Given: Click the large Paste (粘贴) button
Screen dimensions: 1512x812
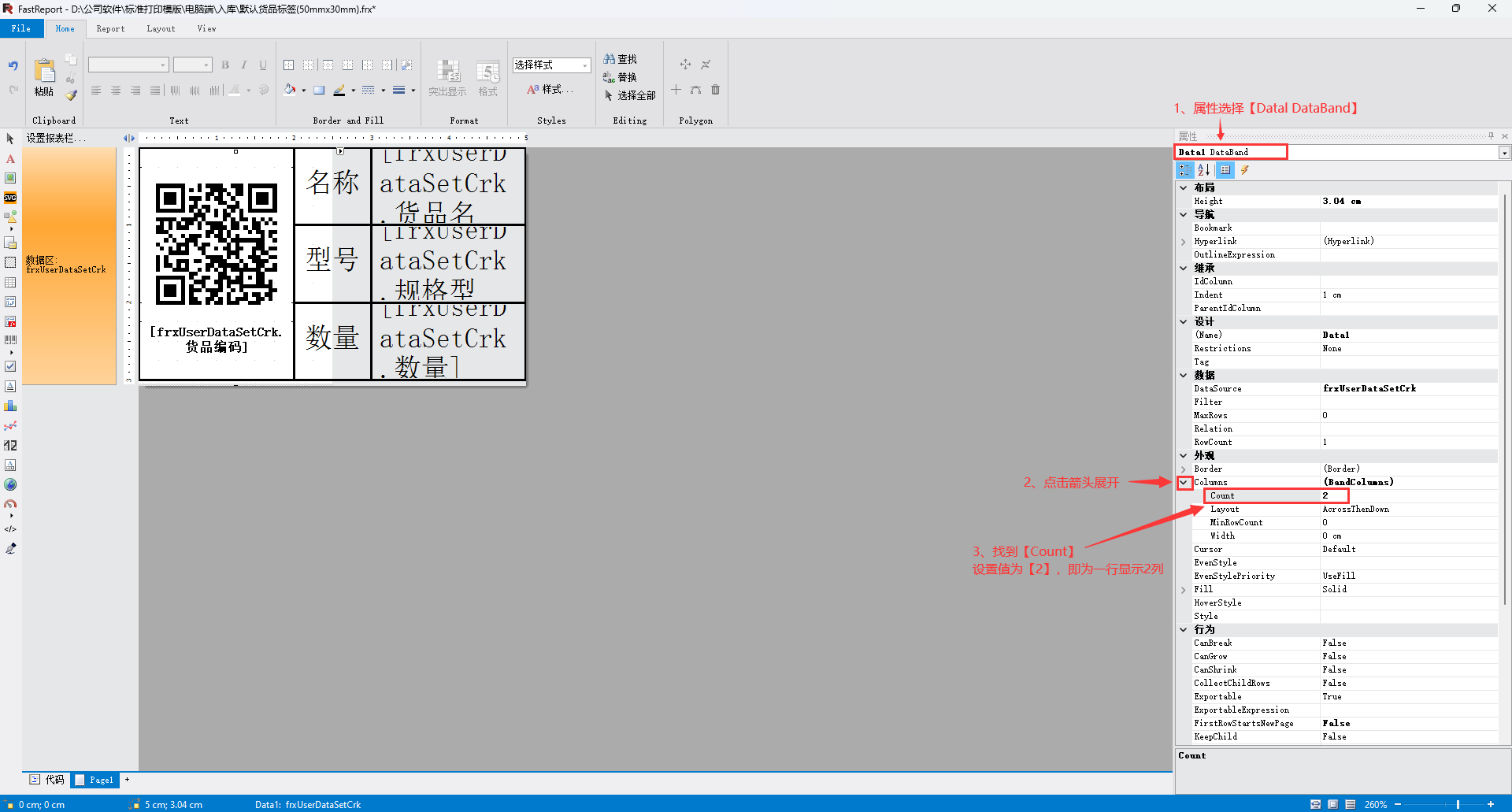Looking at the screenshot, I should tap(44, 77).
